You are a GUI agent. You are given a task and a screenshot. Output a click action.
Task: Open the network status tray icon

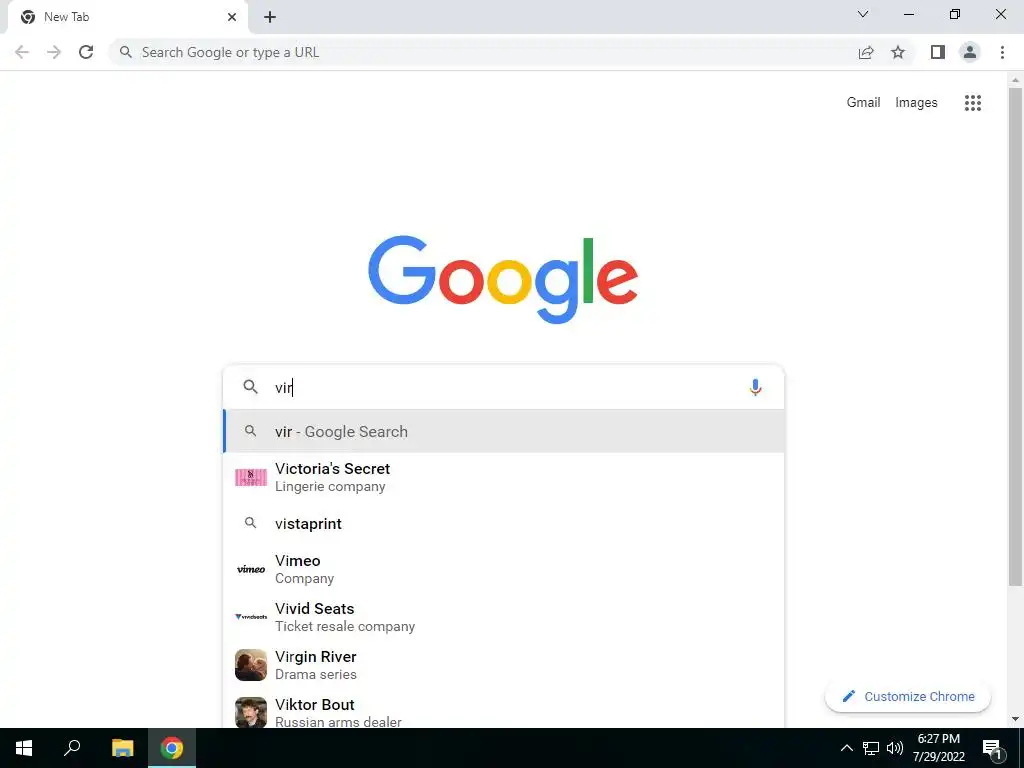(871, 748)
